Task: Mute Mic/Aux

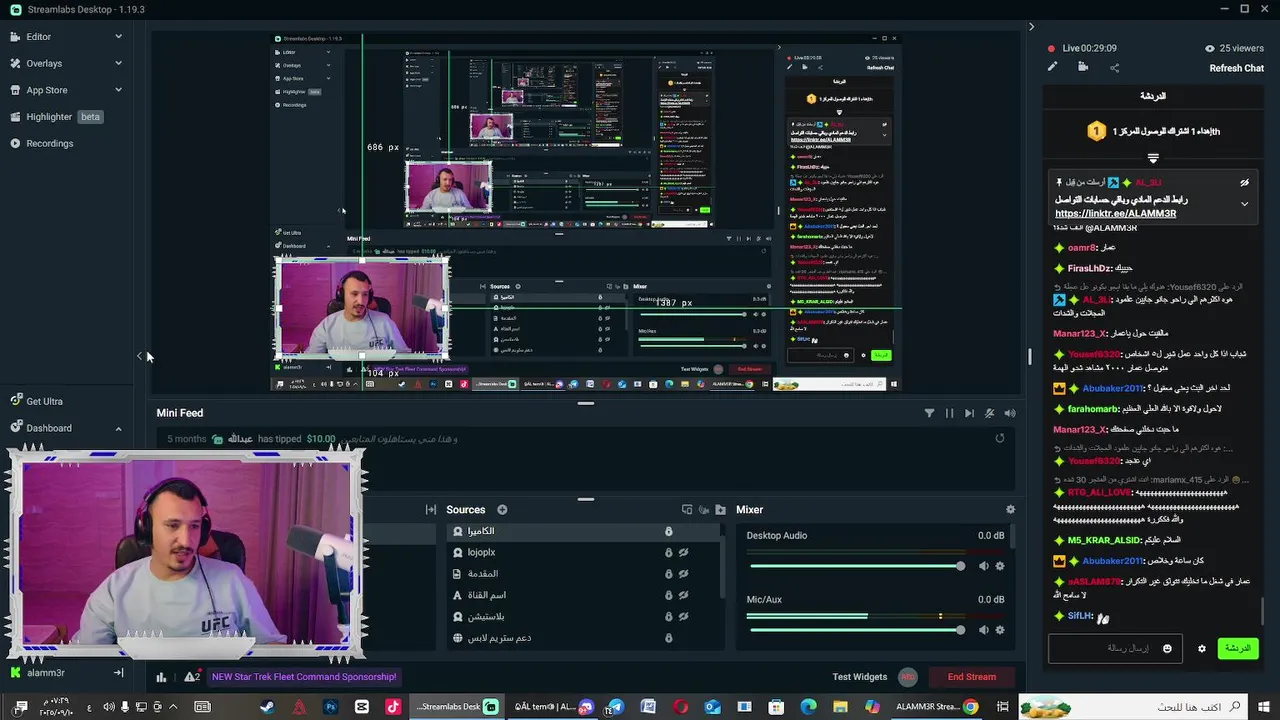Action: 983,630
